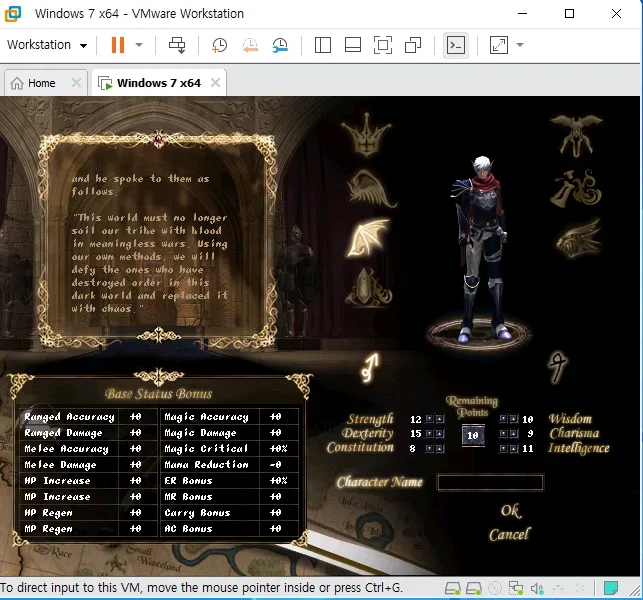Click the Carry Bonus row
Viewport: 643px width, 600px height.
point(229,513)
